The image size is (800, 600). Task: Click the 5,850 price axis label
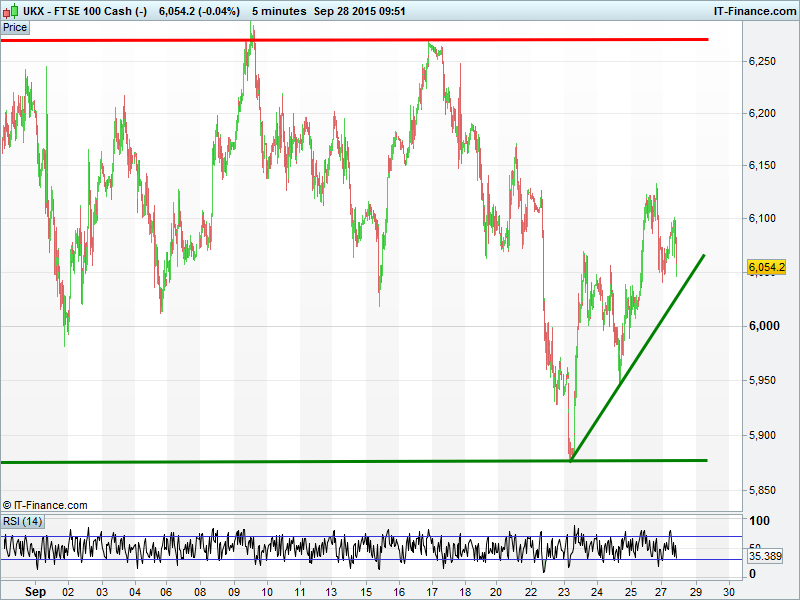pyautogui.click(x=762, y=491)
